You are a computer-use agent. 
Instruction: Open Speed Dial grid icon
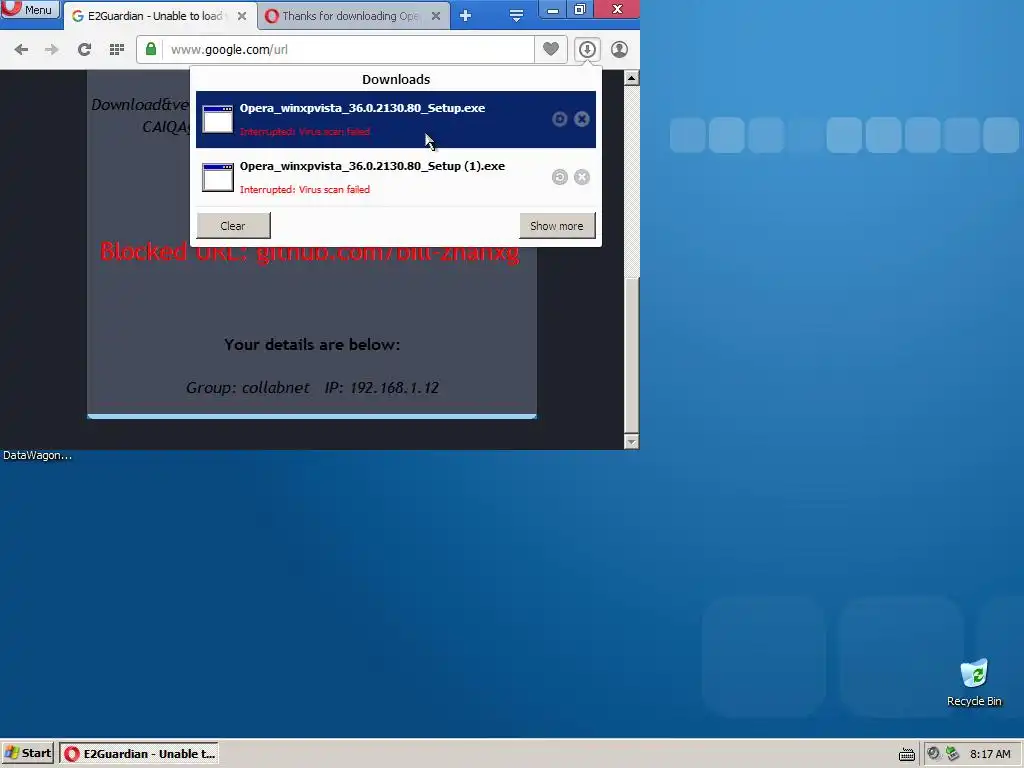(117, 50)
